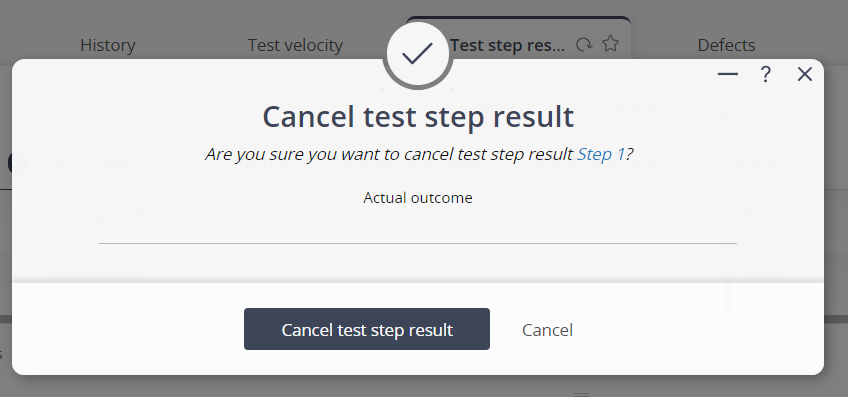Open the dialog help question mark
The height and width of the screenshot is (397, 848).
[x=765, y=74]
